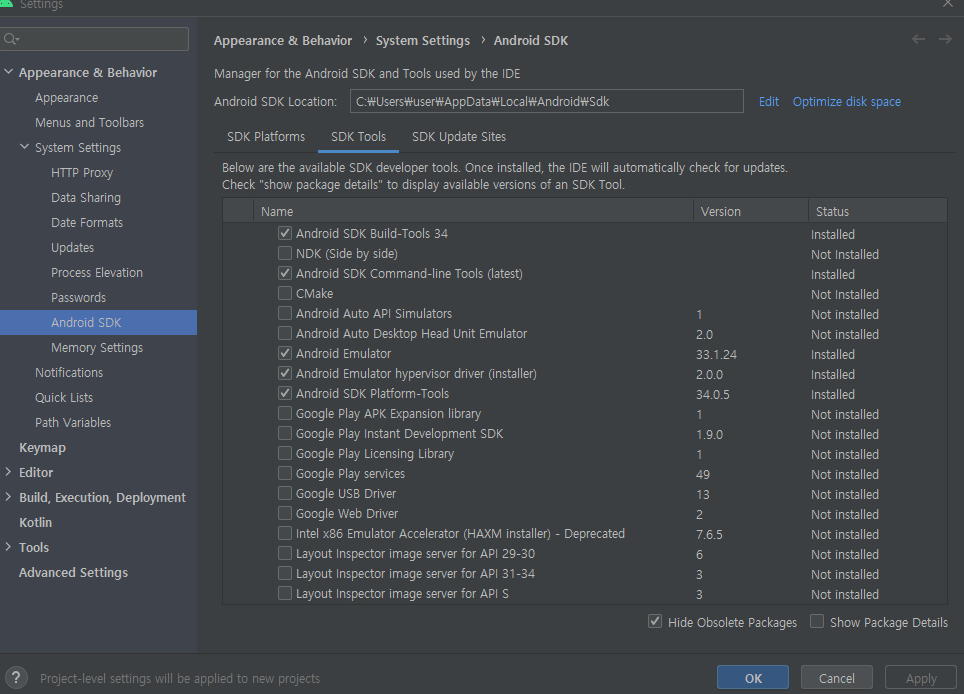964x694 pixels.
Task: Enable the CMake checkbox
Action: coord(285,293)
